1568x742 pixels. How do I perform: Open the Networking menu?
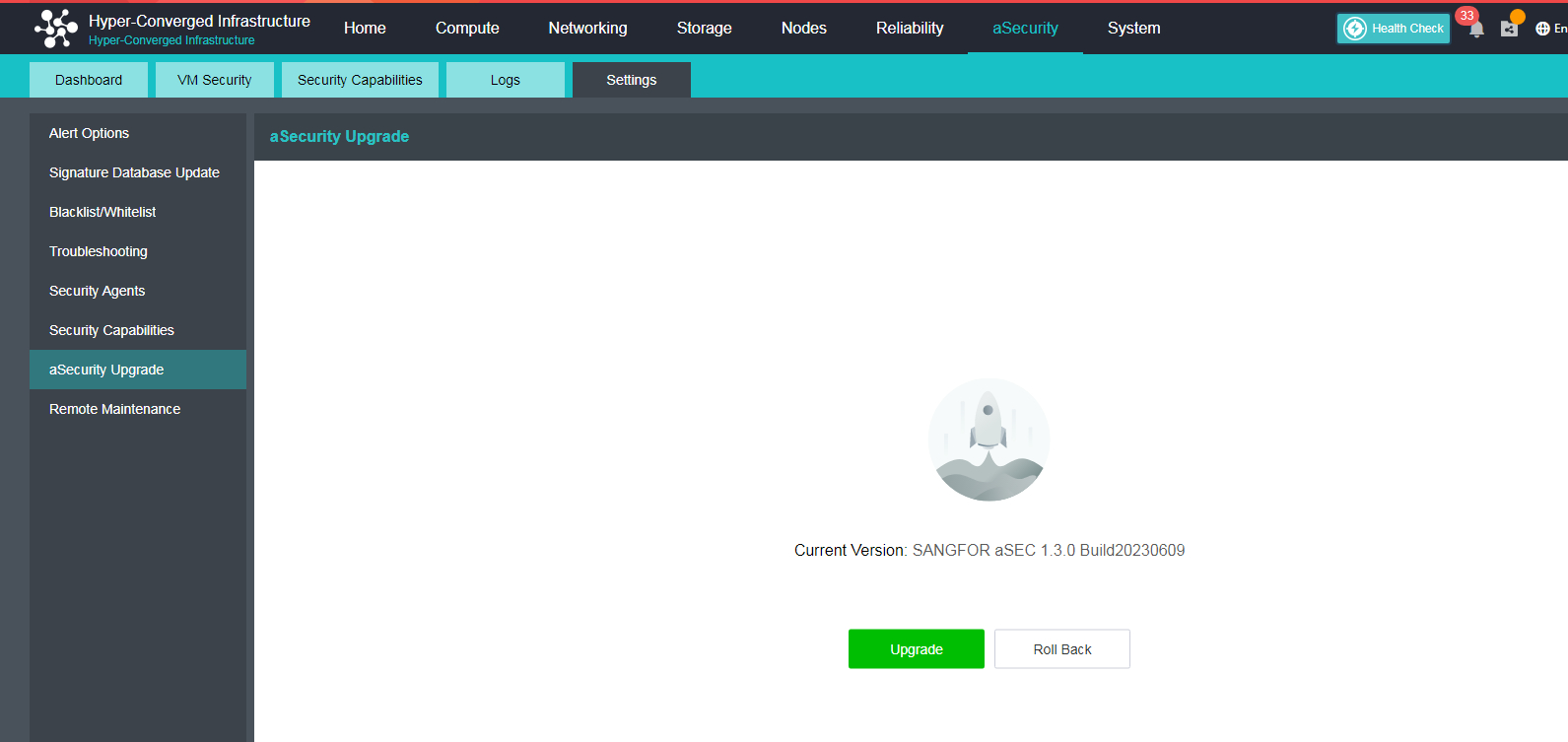pos(587,29)
